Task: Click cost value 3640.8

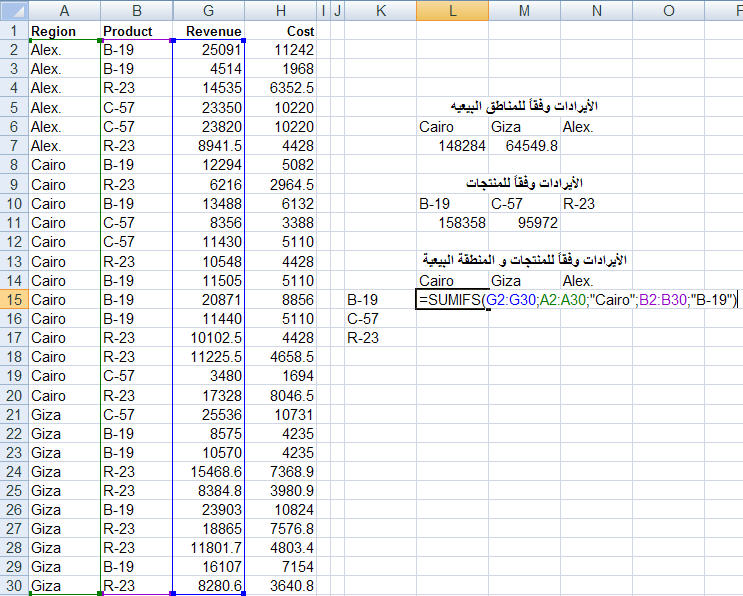Action: pyautogui.click(x=291, y=586)
